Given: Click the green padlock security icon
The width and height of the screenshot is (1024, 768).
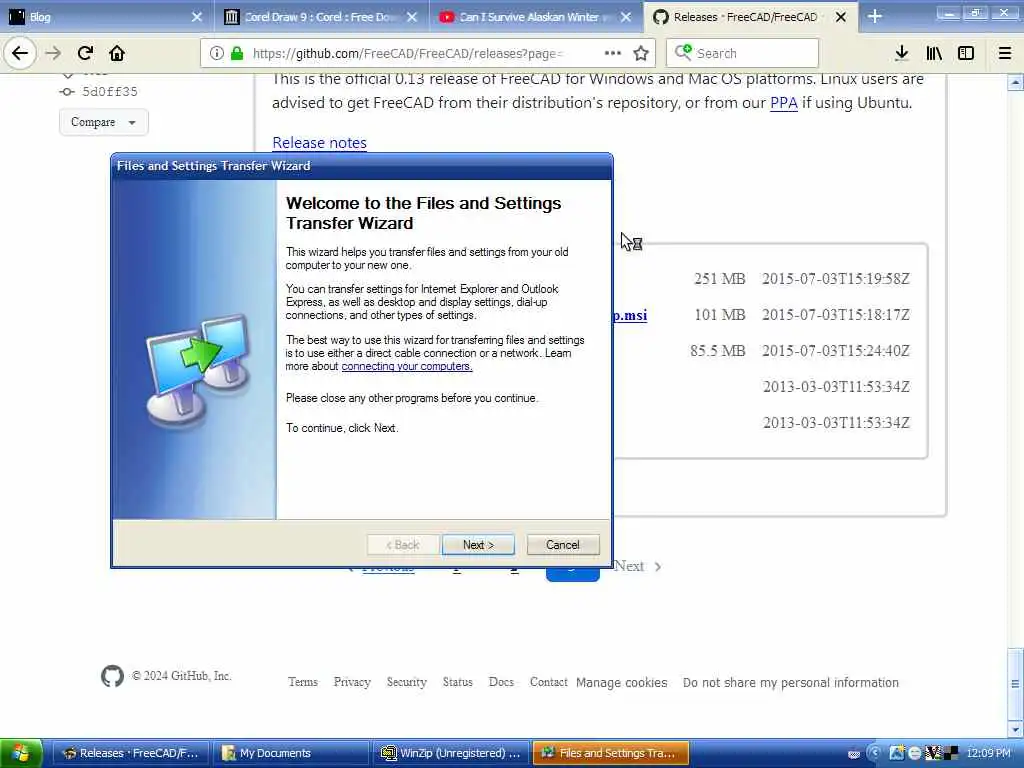Looking at the screenshot, I should (x=237, y=53).
